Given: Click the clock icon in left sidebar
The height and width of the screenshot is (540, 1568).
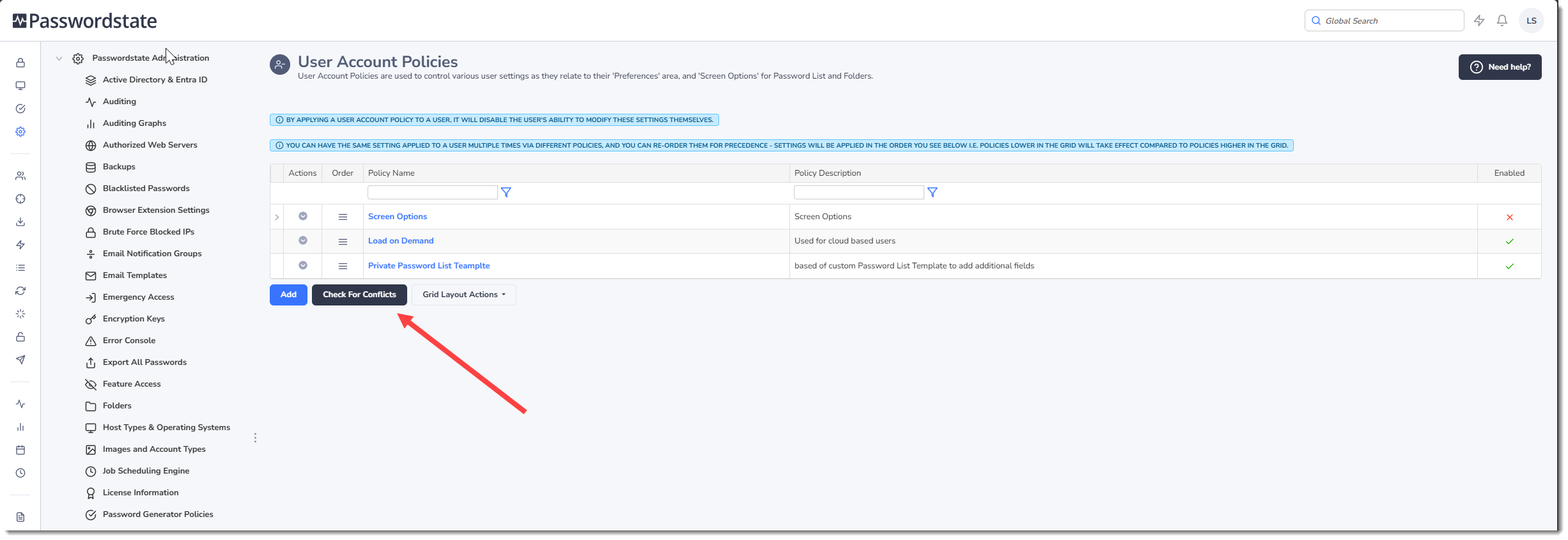Looking at the screenshot, I should click(x=20, y=473).
